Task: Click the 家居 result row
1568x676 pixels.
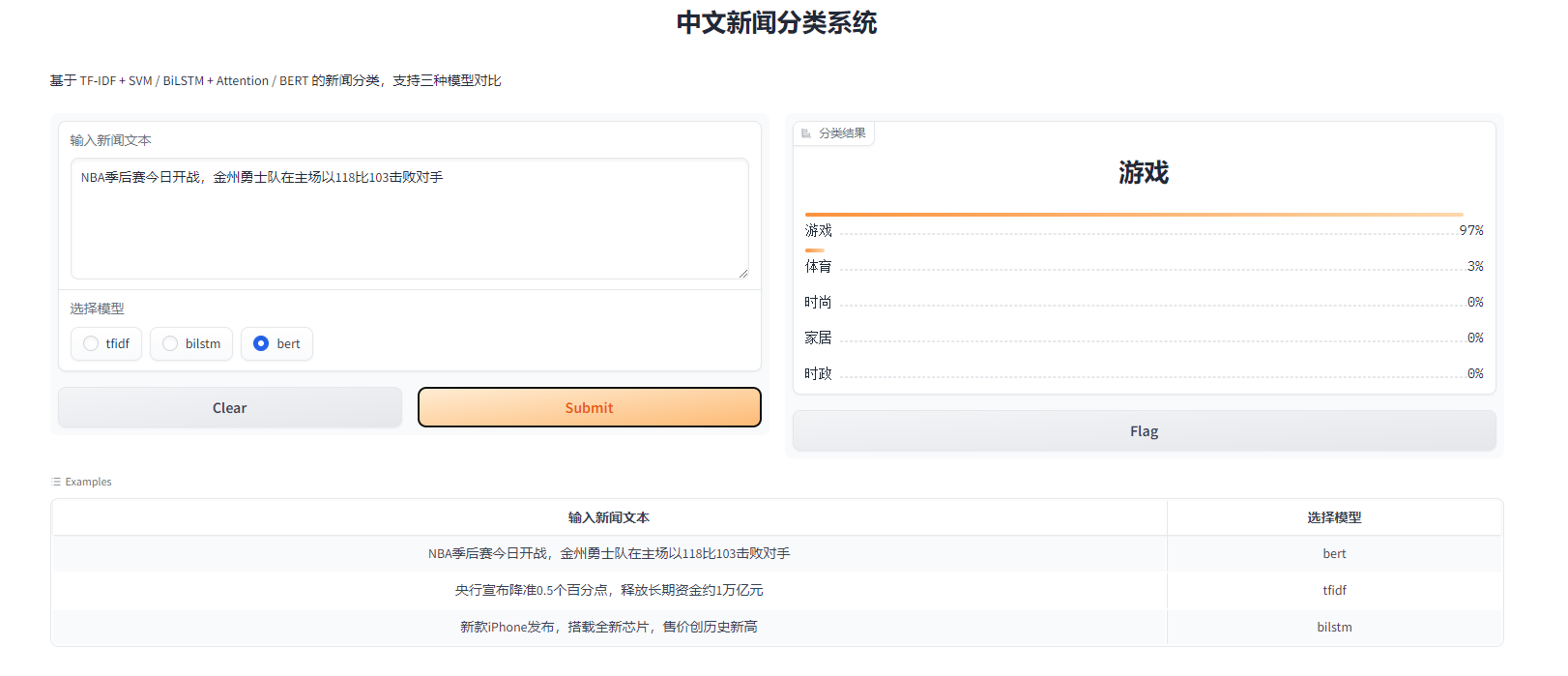Action: click(1144, 338)
